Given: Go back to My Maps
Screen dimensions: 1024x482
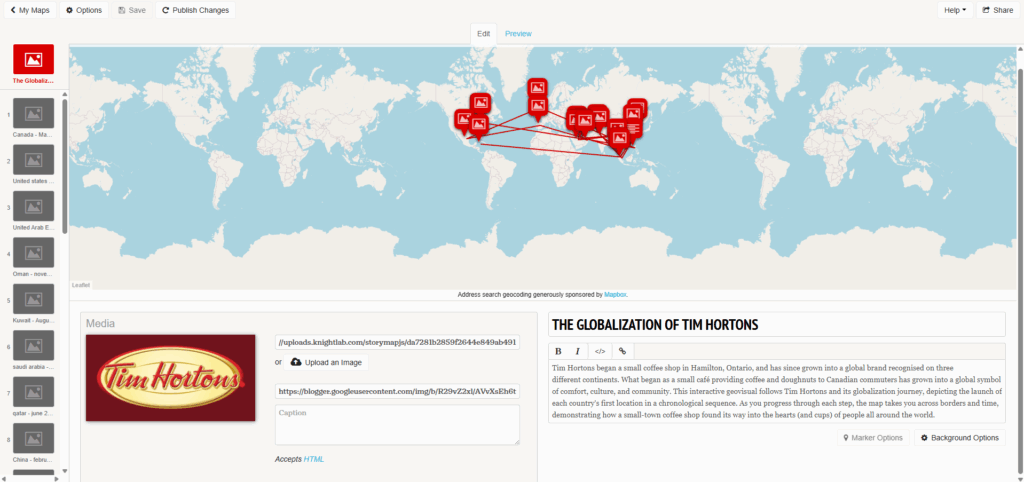Looking at the screenshot, I should pyautogui.click(x=28, y=10).
